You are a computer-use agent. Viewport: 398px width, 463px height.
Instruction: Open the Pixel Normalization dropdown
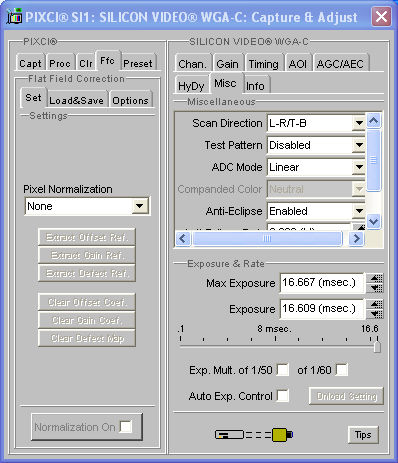coord(140,206)
